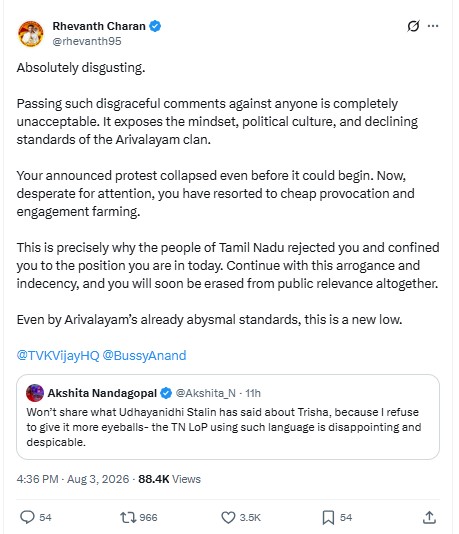Click the reply speech bubble icon

point(27,517)
